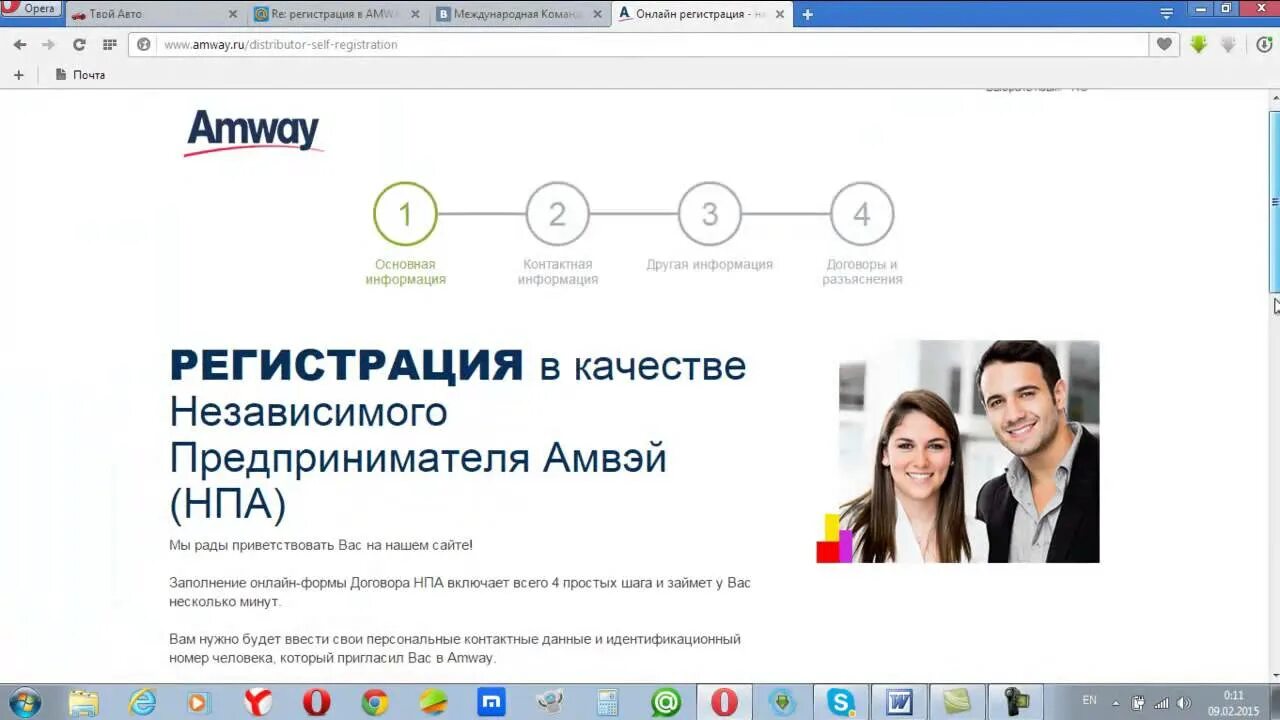Click scrollbar down arrow
1280x720 pixels.
tap(1274, 674)
